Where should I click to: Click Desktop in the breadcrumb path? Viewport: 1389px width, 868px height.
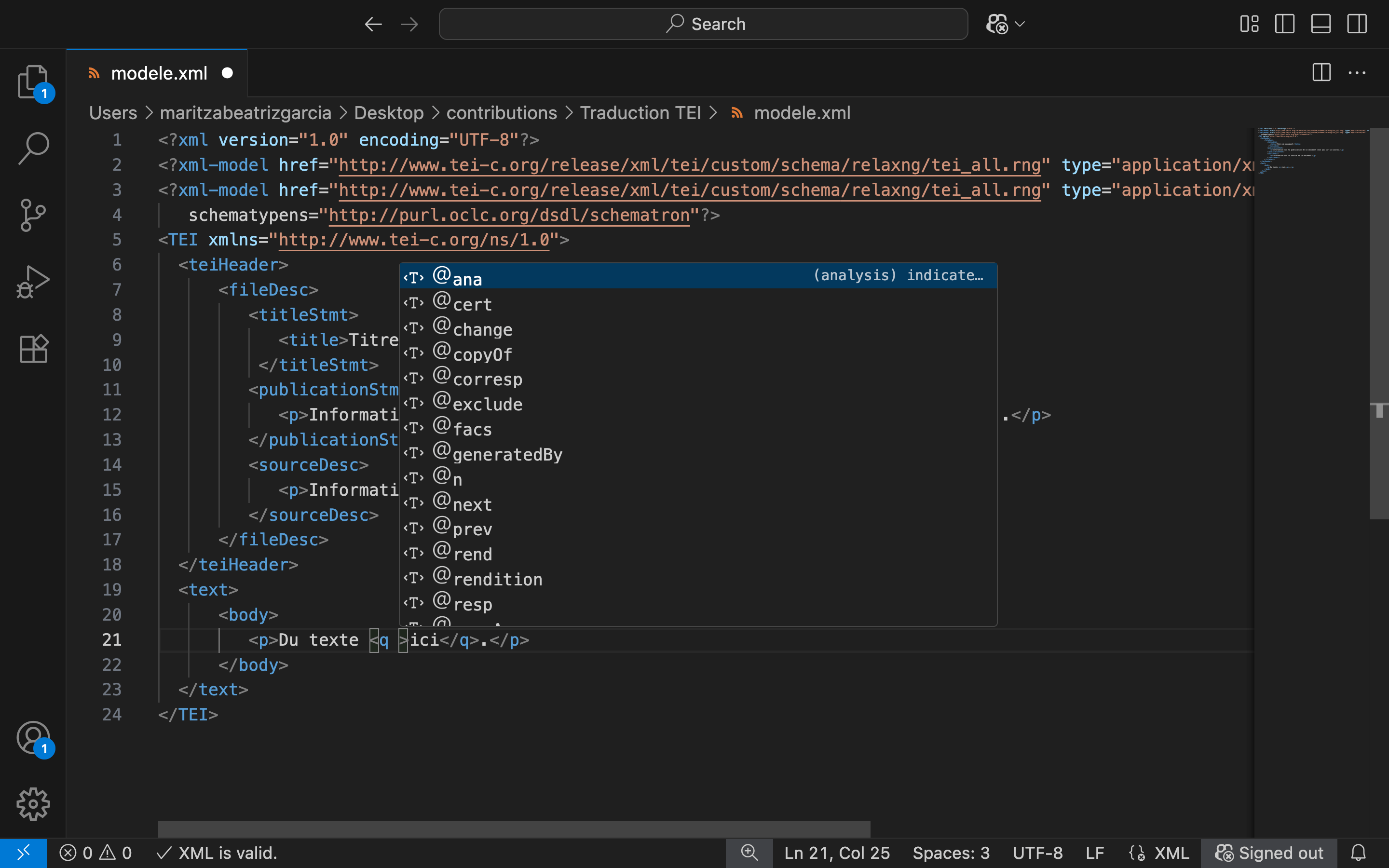389,112
